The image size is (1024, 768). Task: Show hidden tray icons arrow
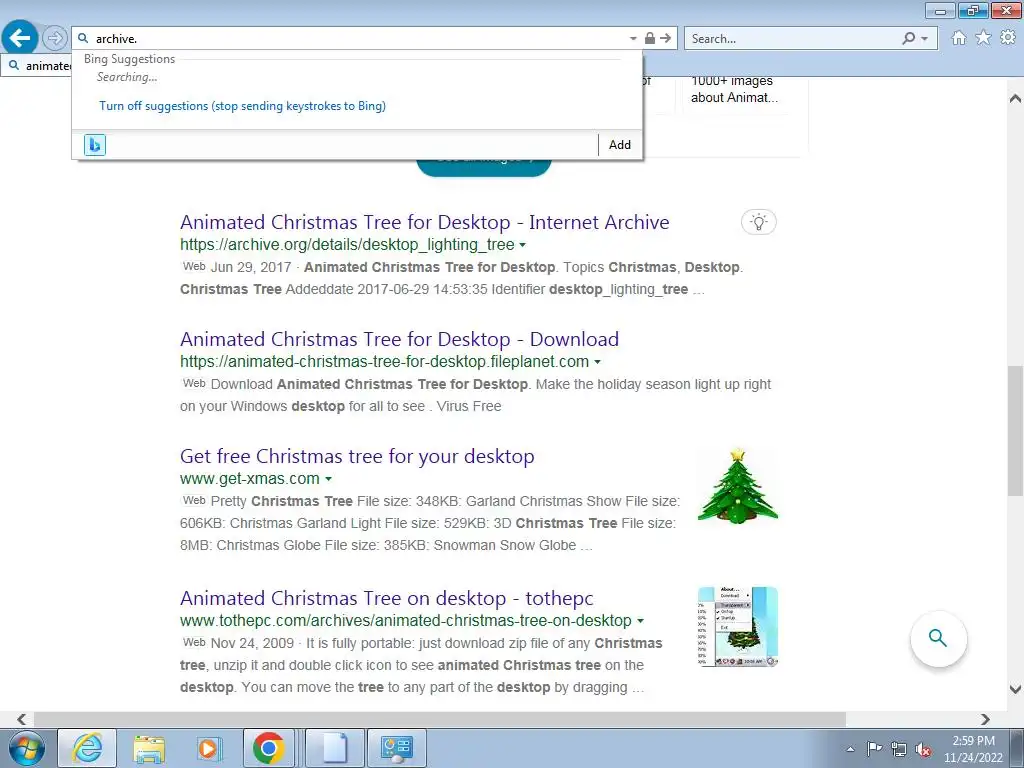(x=850, y=749)
